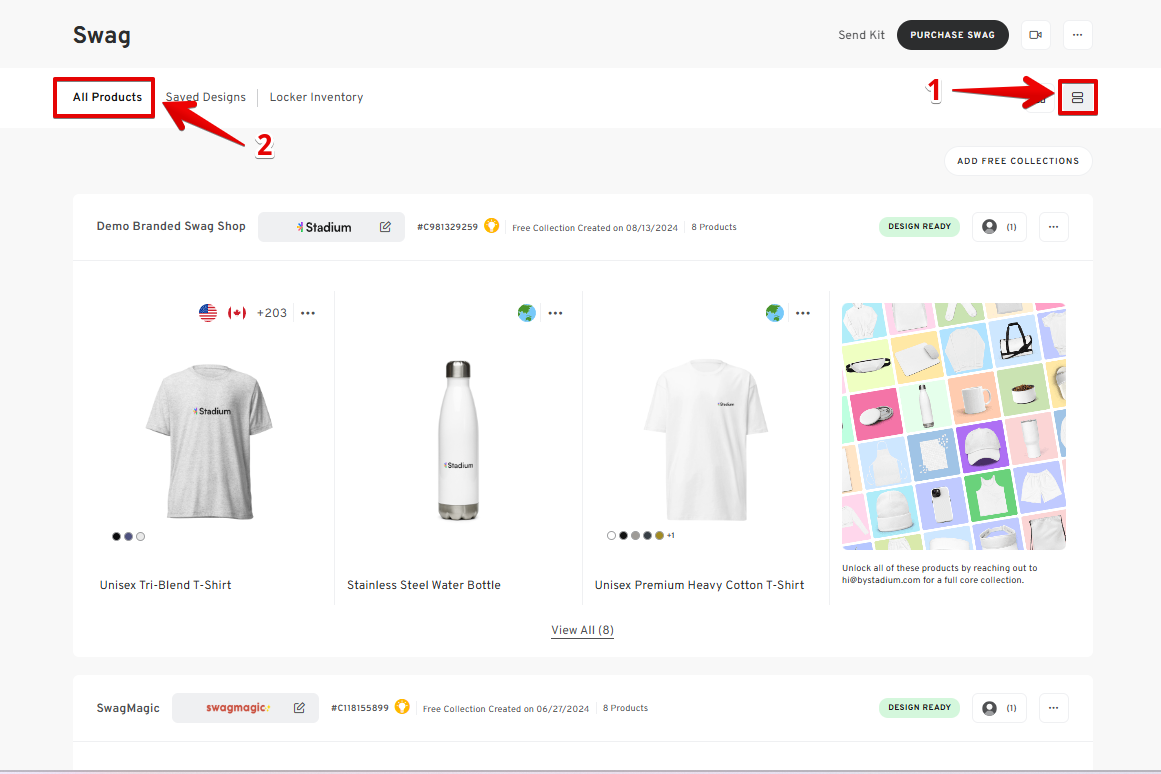
Task: Click the globe icon on Stainless Steel Water Bottle
Action: [x=526, y=313]
